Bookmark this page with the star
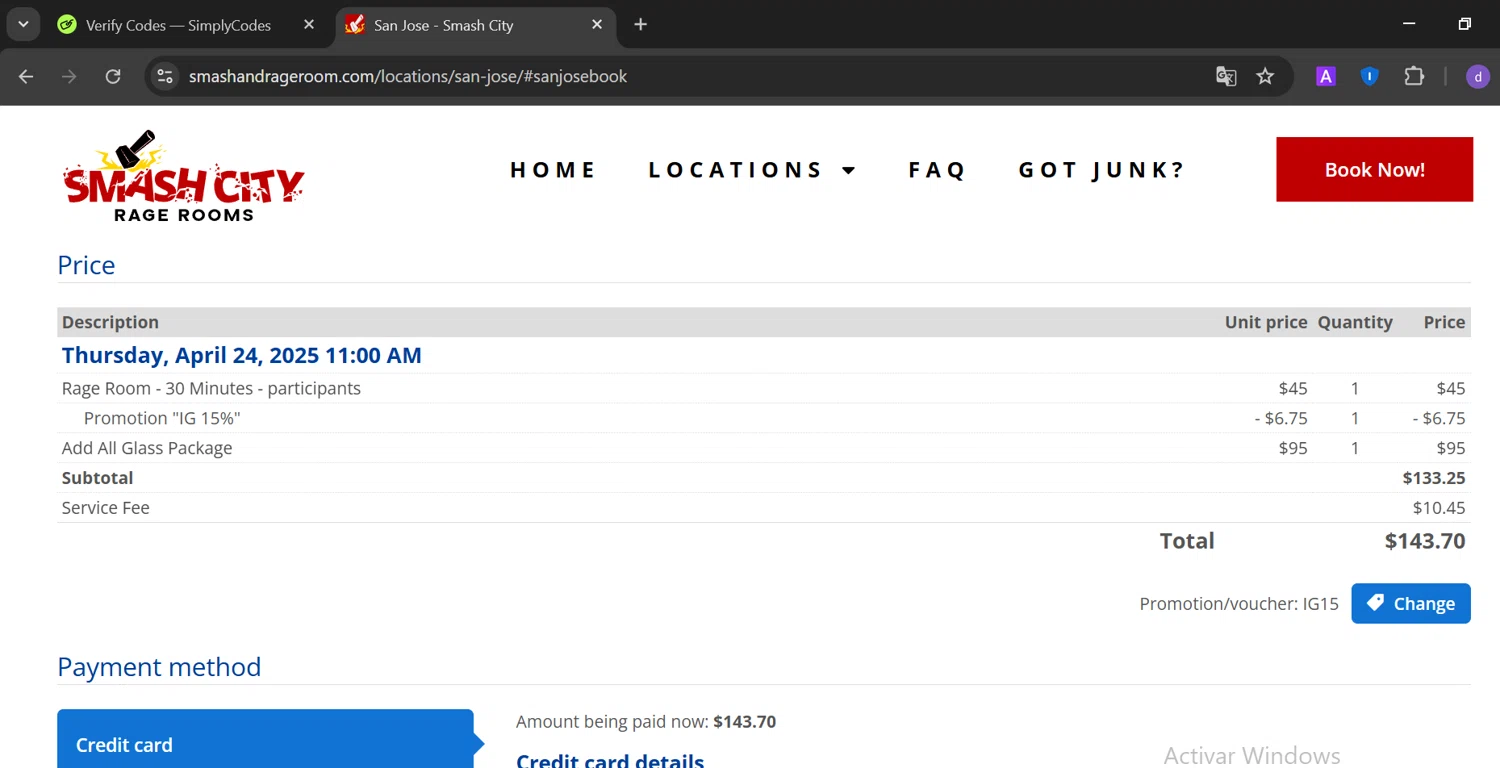The image size is (1500, 768). (1265, 76)
